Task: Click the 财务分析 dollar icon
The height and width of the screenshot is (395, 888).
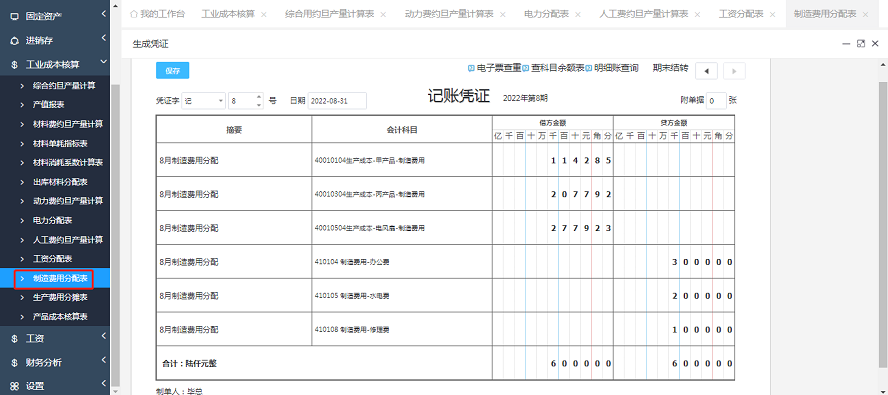Action: click(15, 363)
